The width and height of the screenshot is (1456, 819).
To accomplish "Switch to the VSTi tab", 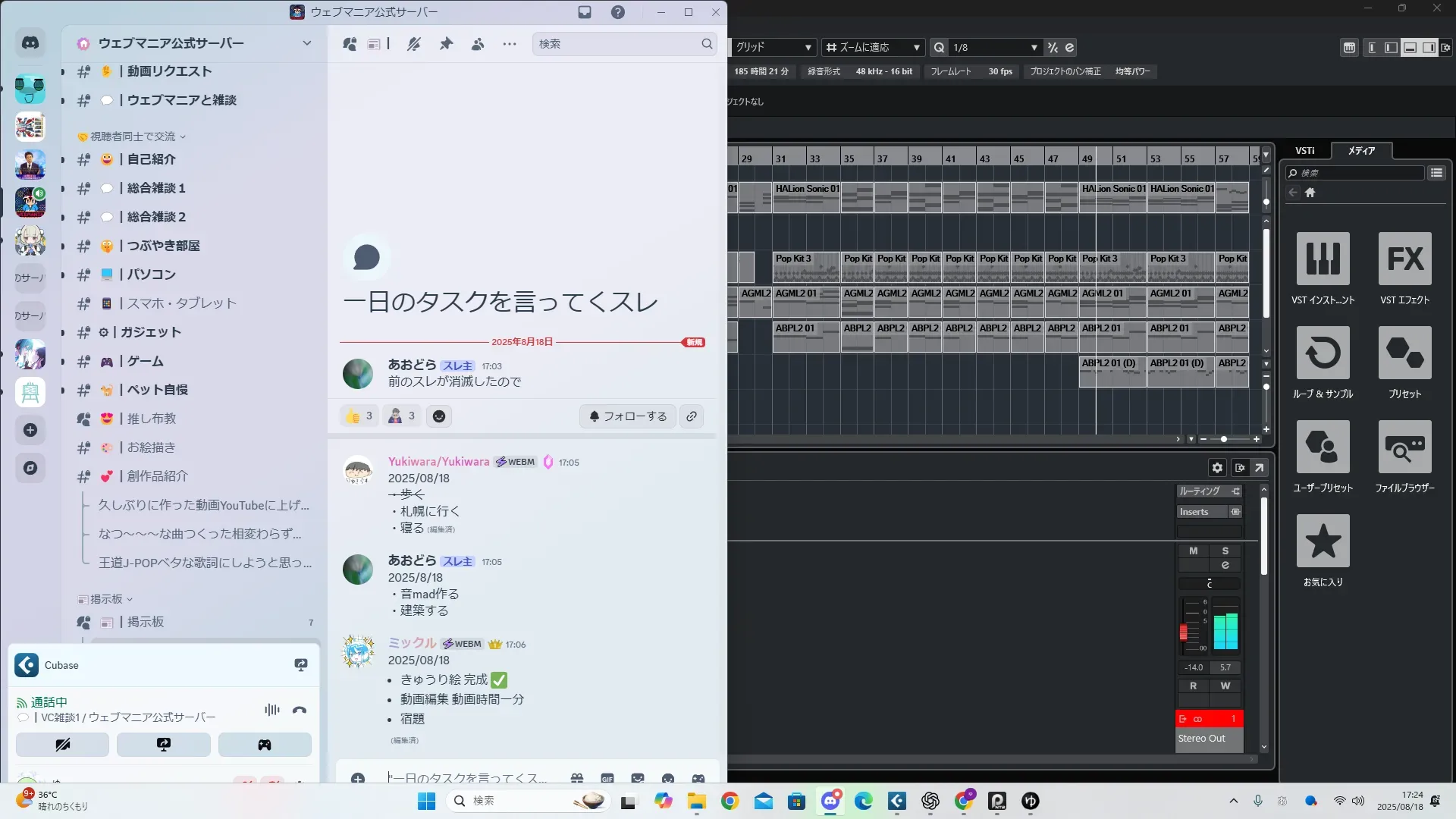I will point(1304,150).
